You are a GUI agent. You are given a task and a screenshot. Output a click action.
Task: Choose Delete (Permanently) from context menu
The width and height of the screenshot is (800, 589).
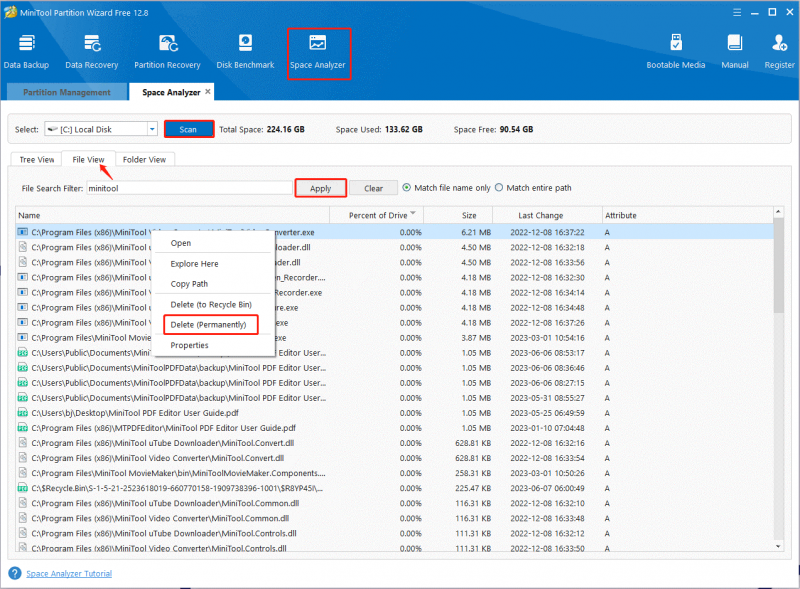coord(211,325)
